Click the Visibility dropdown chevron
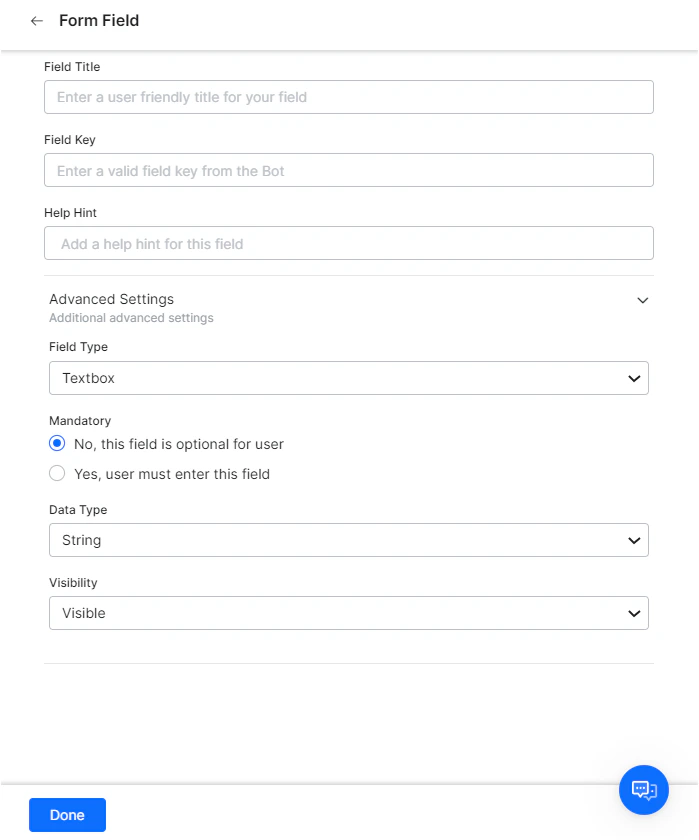This screenshot has height=840, width=699. pos(633,613)
